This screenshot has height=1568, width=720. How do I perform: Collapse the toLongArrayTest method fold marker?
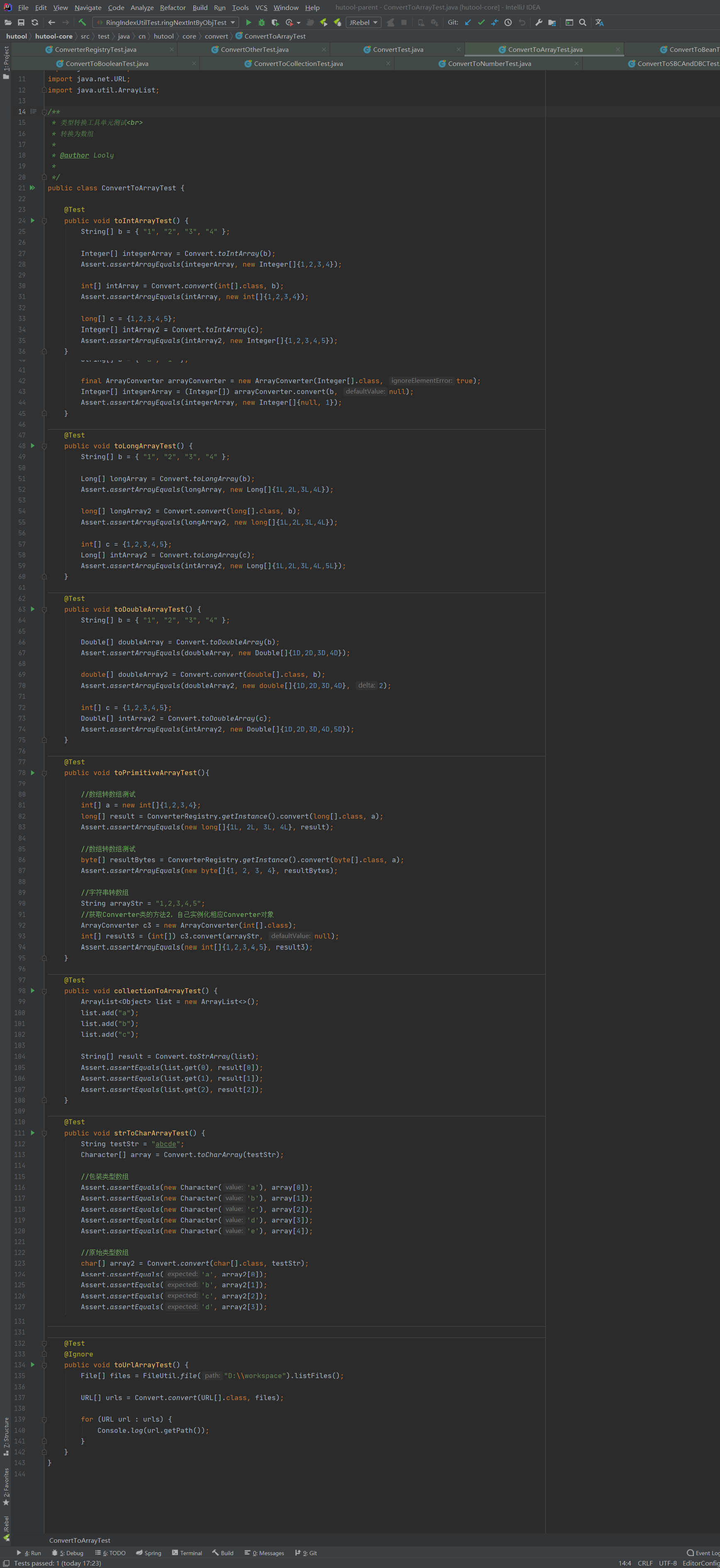44,446
